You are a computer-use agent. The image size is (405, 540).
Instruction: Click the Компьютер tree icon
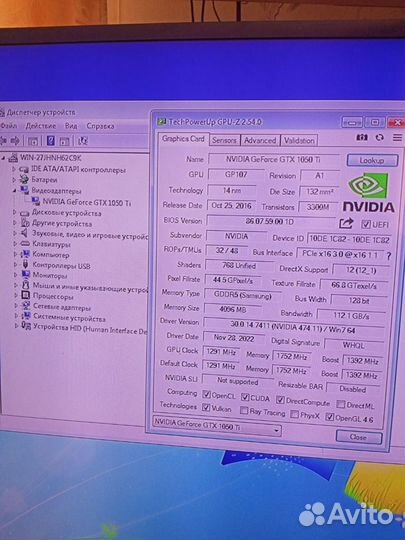25,254
